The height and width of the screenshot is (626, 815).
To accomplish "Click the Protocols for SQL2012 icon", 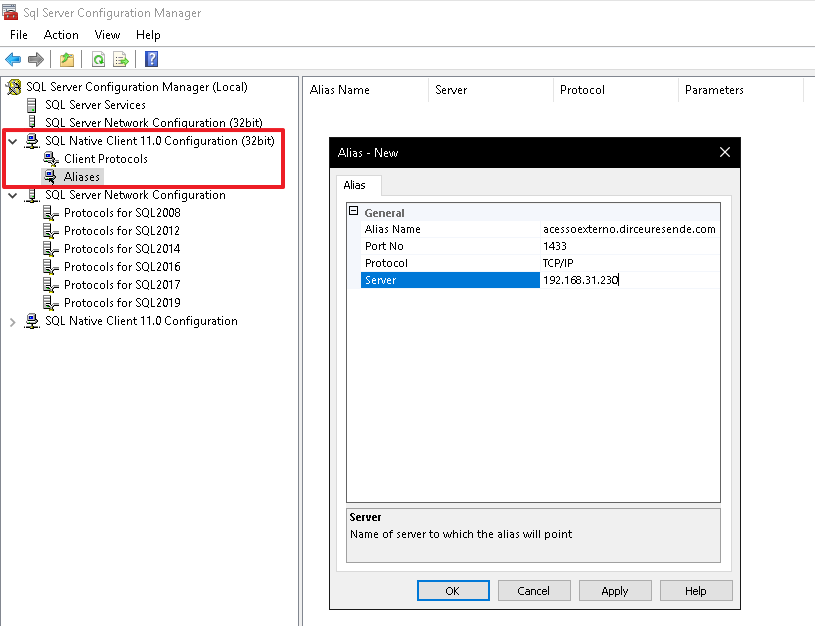I will (x=50, y=231).
